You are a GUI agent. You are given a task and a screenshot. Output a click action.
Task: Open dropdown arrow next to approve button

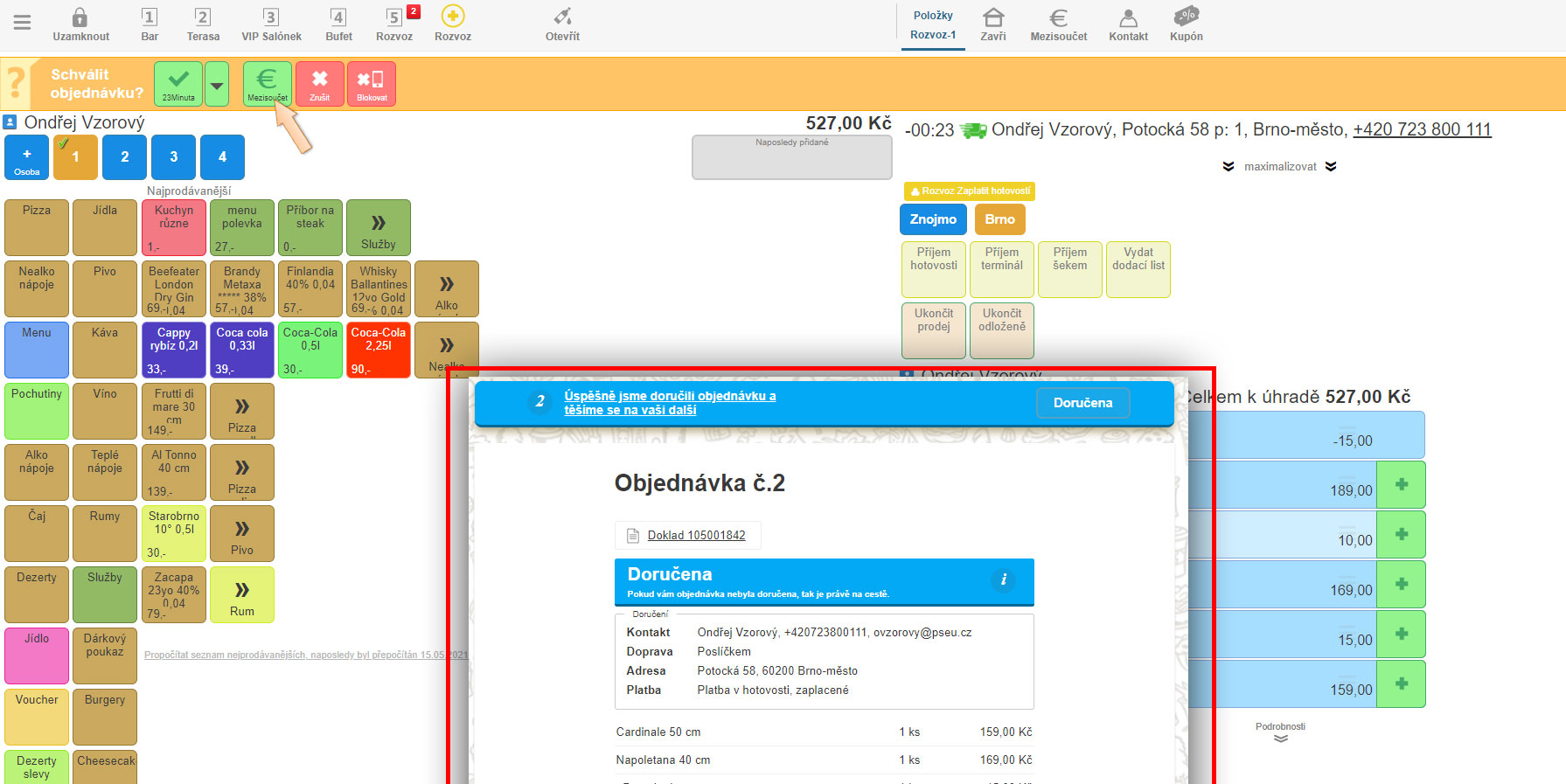tap(217, 85)
